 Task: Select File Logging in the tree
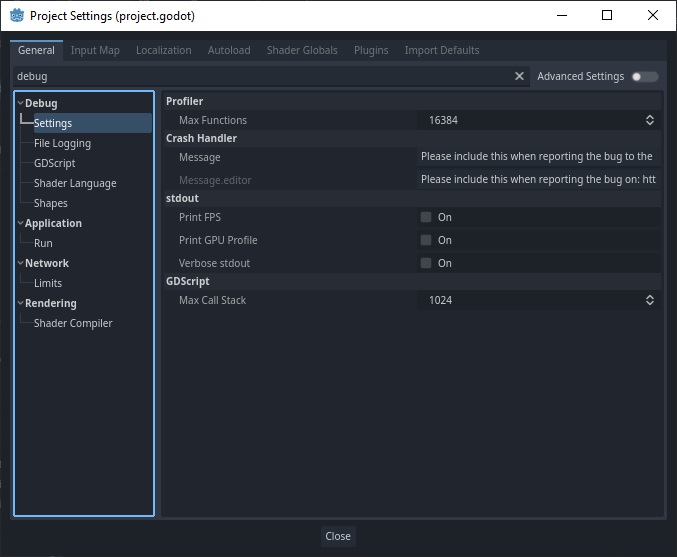[62, 143]
